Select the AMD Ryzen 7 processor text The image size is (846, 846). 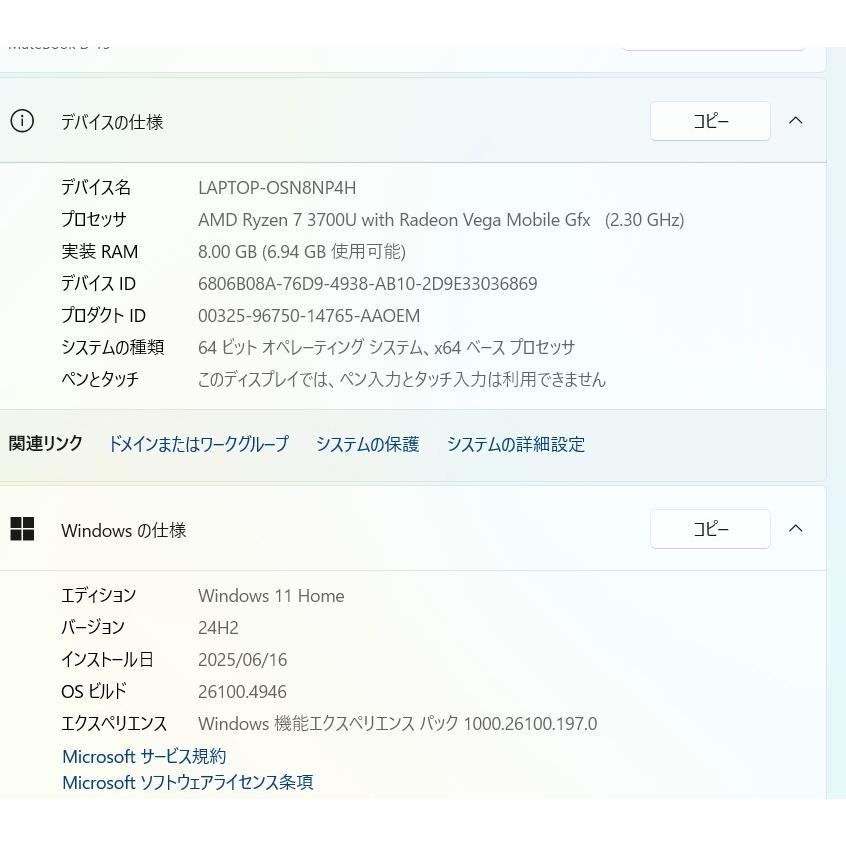pos(442,219)
